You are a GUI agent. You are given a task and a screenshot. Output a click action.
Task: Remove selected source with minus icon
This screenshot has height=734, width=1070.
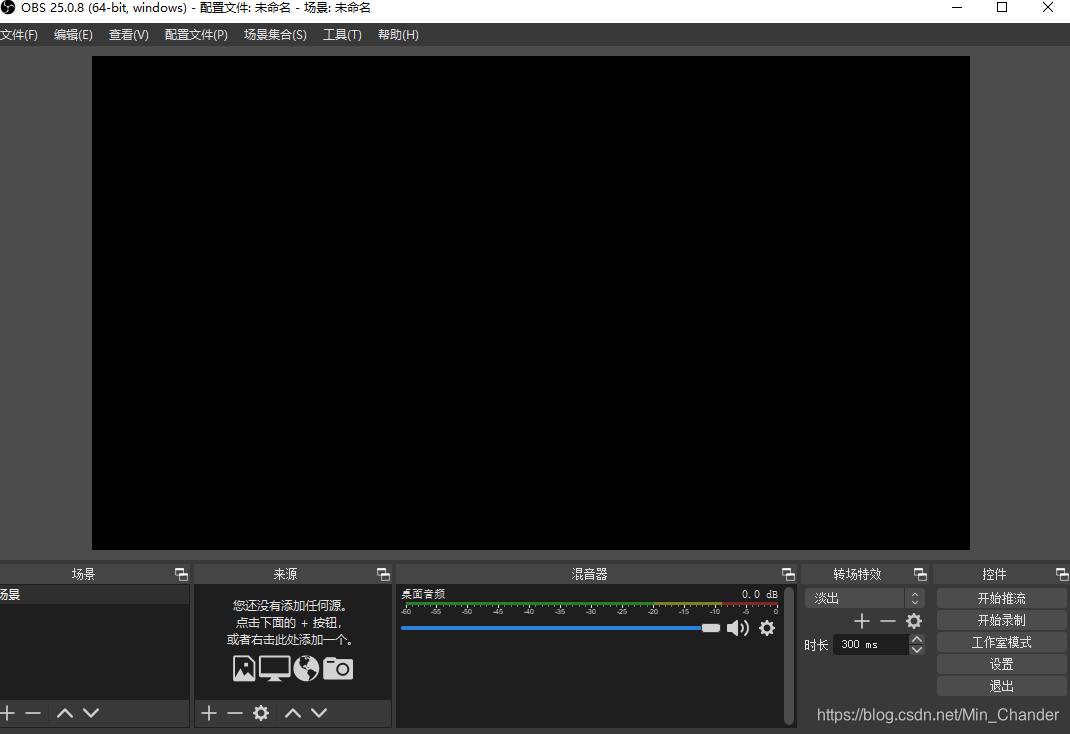(235, 714)
